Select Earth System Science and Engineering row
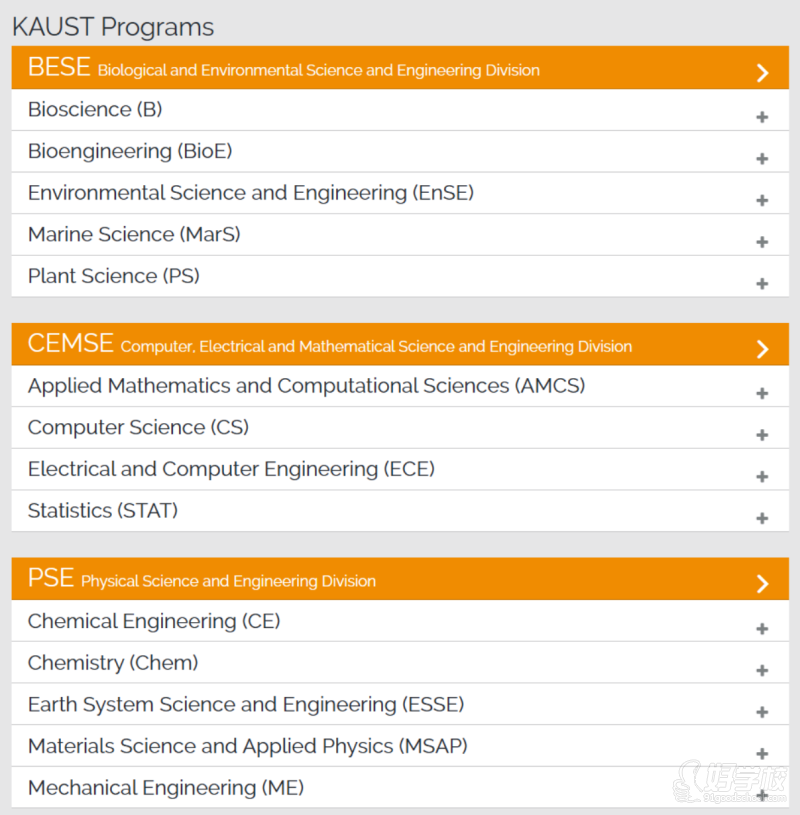This screenshot has width=800, height=815. coord(246,705)
